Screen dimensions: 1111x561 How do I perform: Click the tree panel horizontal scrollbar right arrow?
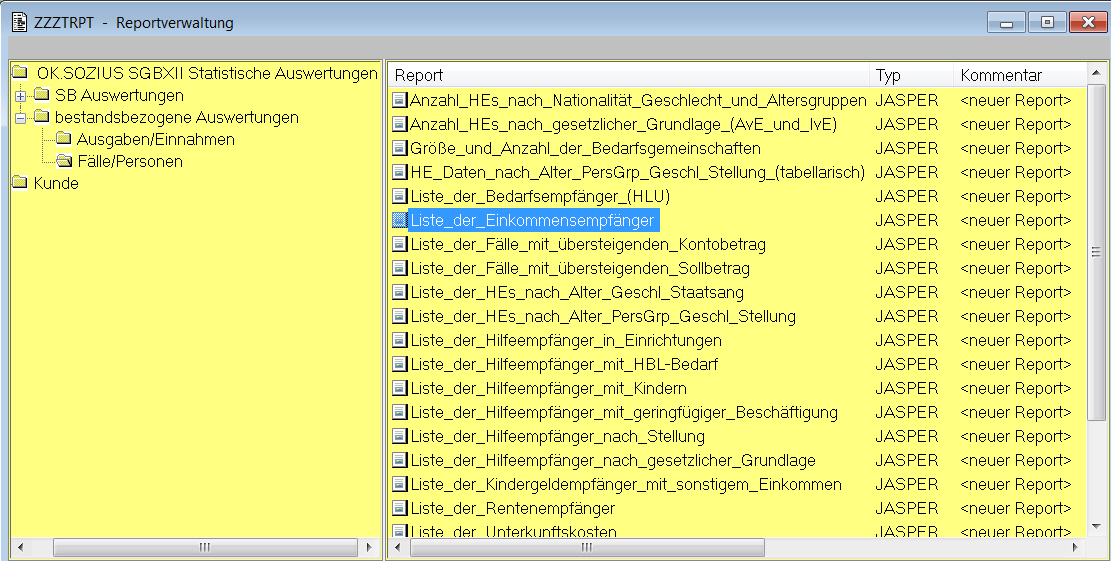point(367,547)
